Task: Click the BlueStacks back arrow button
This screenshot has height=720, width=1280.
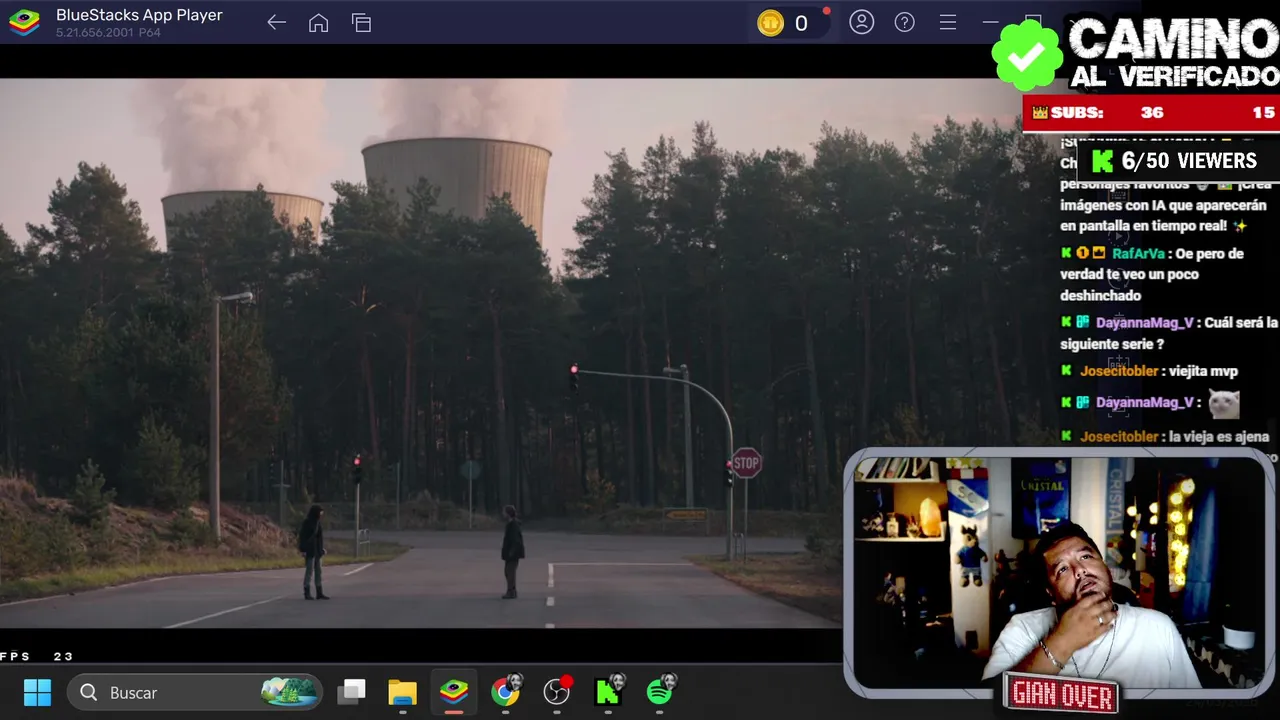Action: (277, 23)
